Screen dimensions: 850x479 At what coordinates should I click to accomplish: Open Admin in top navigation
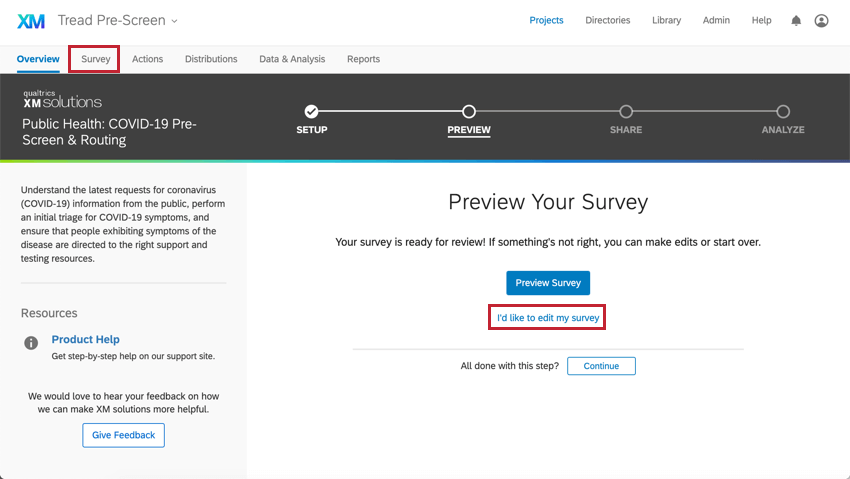(716, 20)
